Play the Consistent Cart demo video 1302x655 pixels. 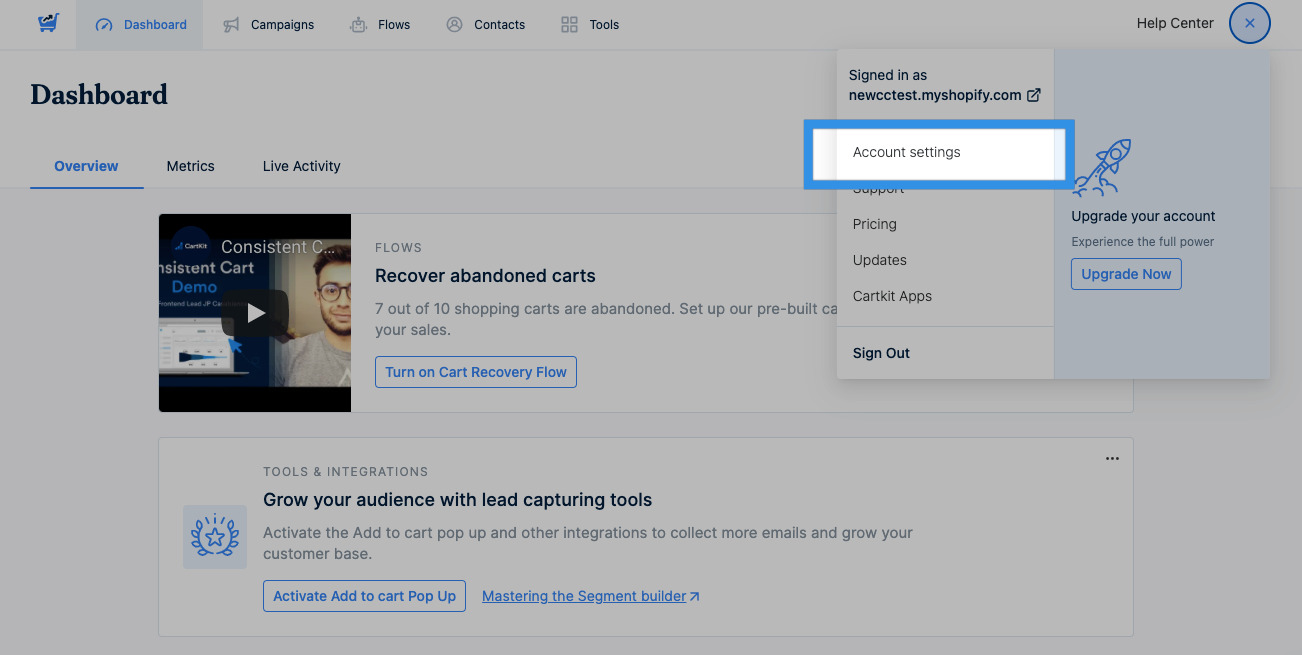[x=256, y=313]
